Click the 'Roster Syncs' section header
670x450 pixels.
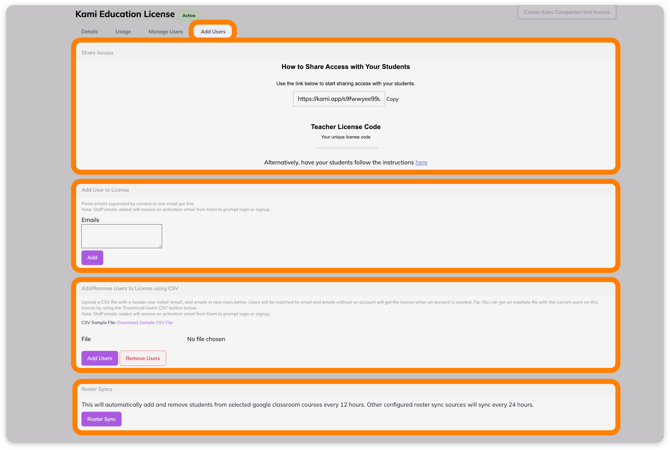click(x=97, y=389)
